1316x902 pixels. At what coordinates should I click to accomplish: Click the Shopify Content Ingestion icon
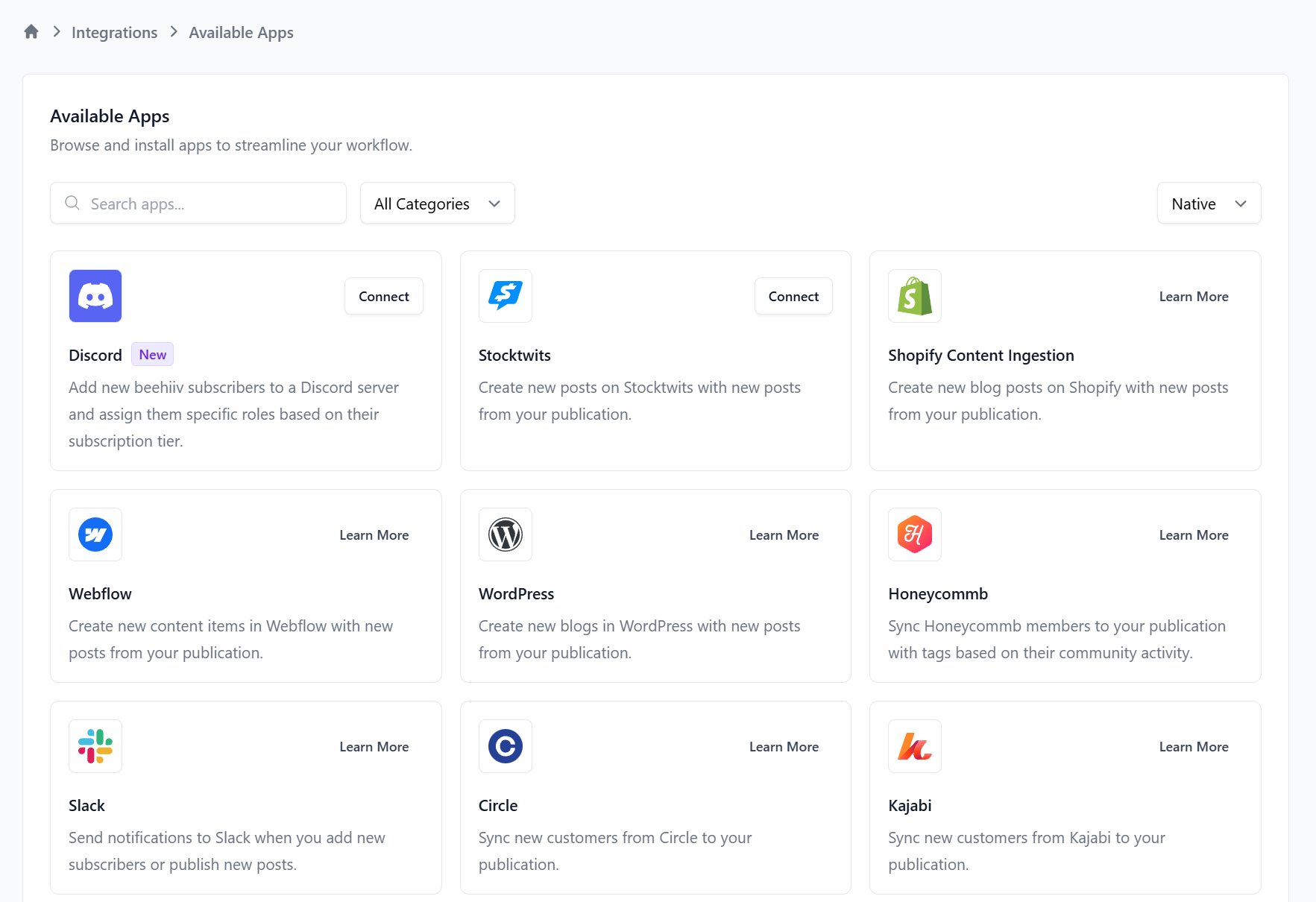(x=914, y=296)
